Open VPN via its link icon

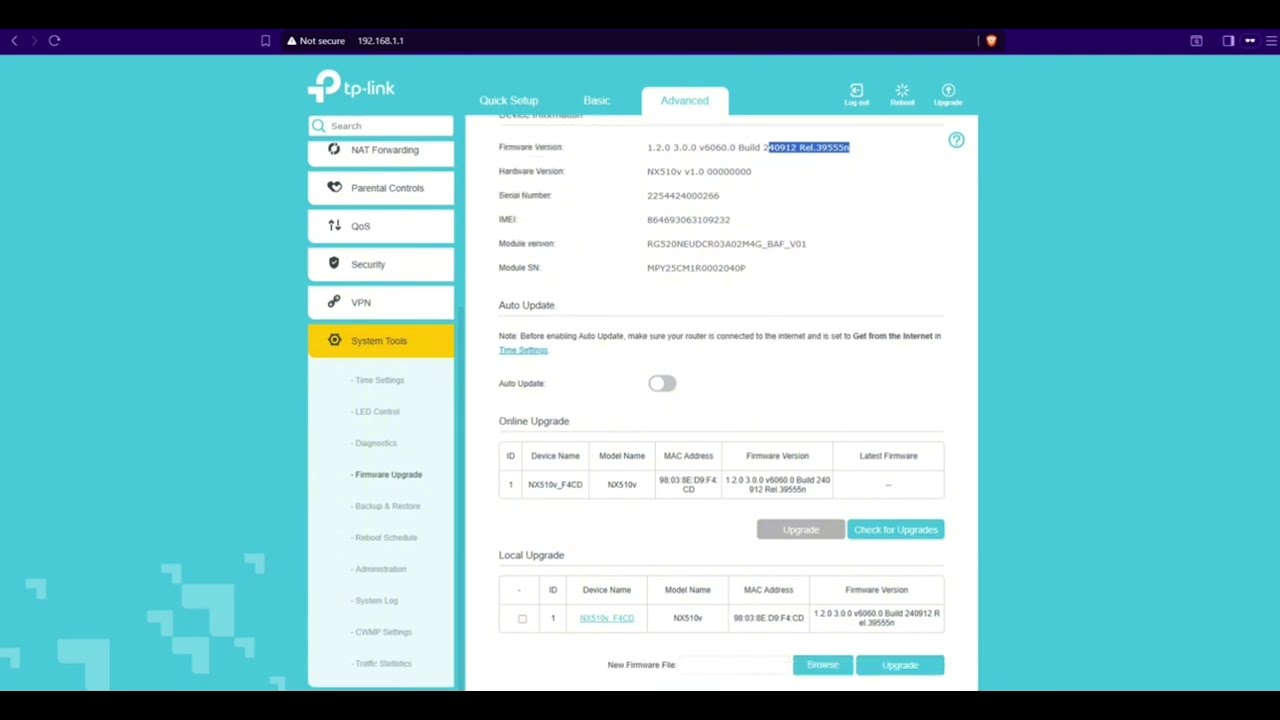[x=334, y=302]
